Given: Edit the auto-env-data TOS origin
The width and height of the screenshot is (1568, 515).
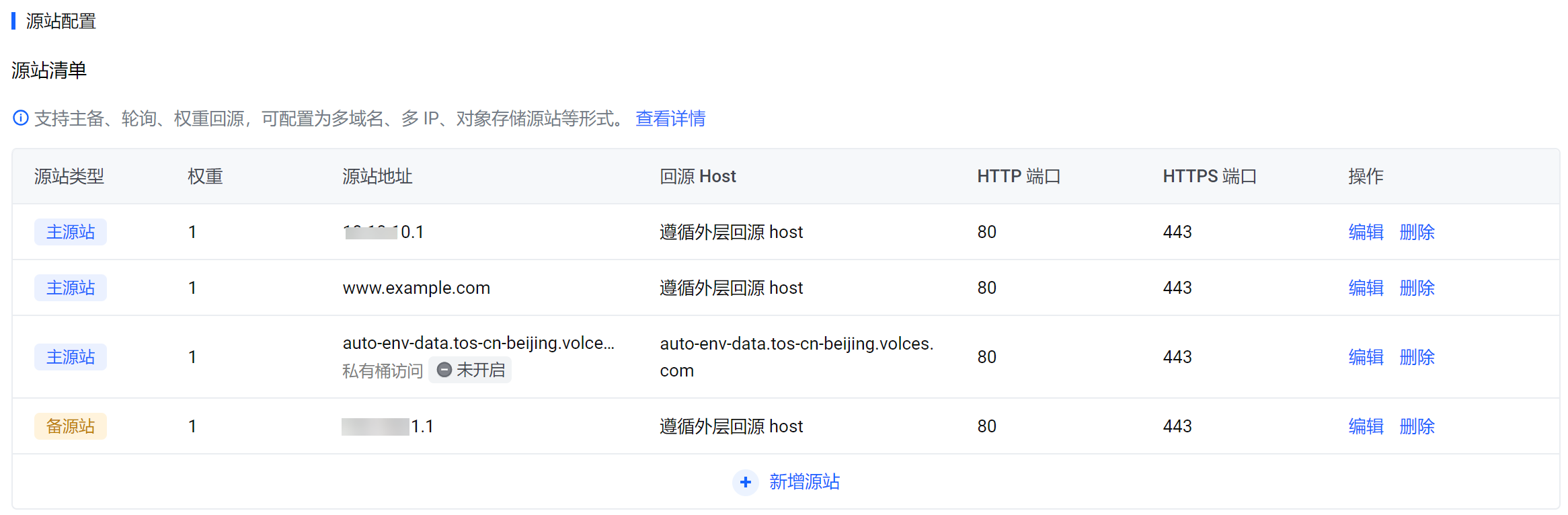Looking at the screenshot, I should [x=1366, y=357].
